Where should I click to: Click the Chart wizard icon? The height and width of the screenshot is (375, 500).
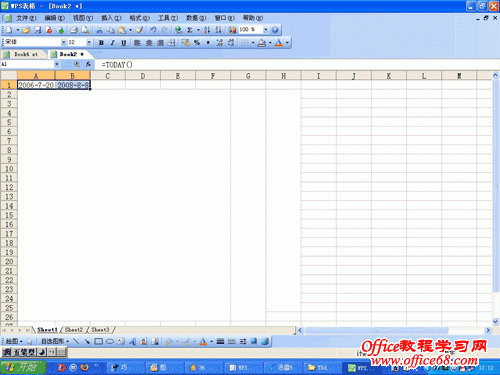point(232,30)
